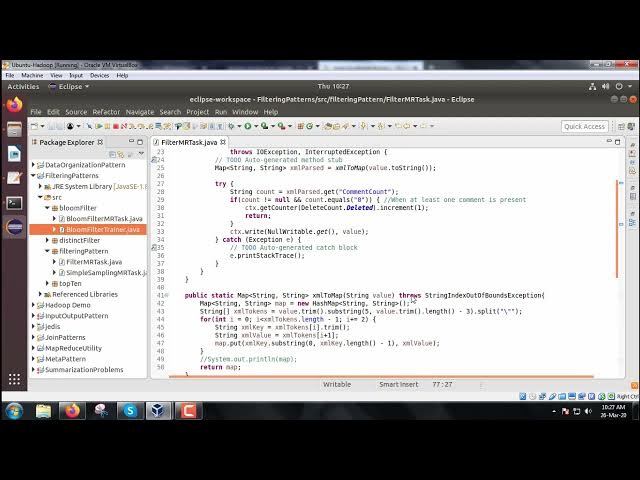Image resolution: width=640 pixels, height=480 pixels.
Task: Open the Eclipse app menu in top bar
Action: (69, 87)
